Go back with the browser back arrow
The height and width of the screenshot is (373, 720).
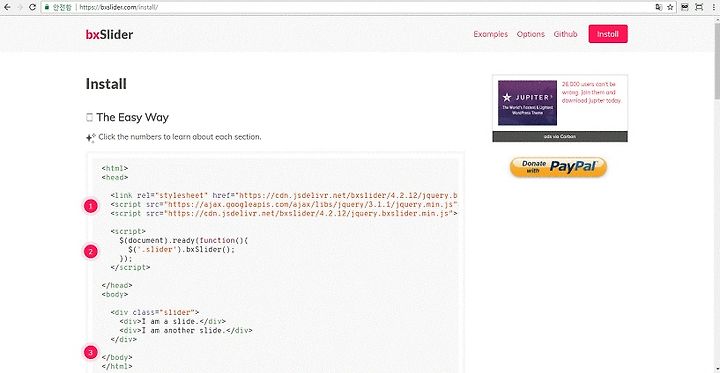click(8, 7)
